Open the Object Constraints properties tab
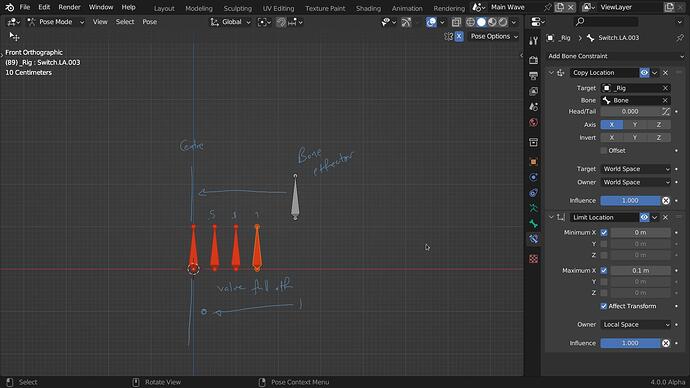 point(533,193)
